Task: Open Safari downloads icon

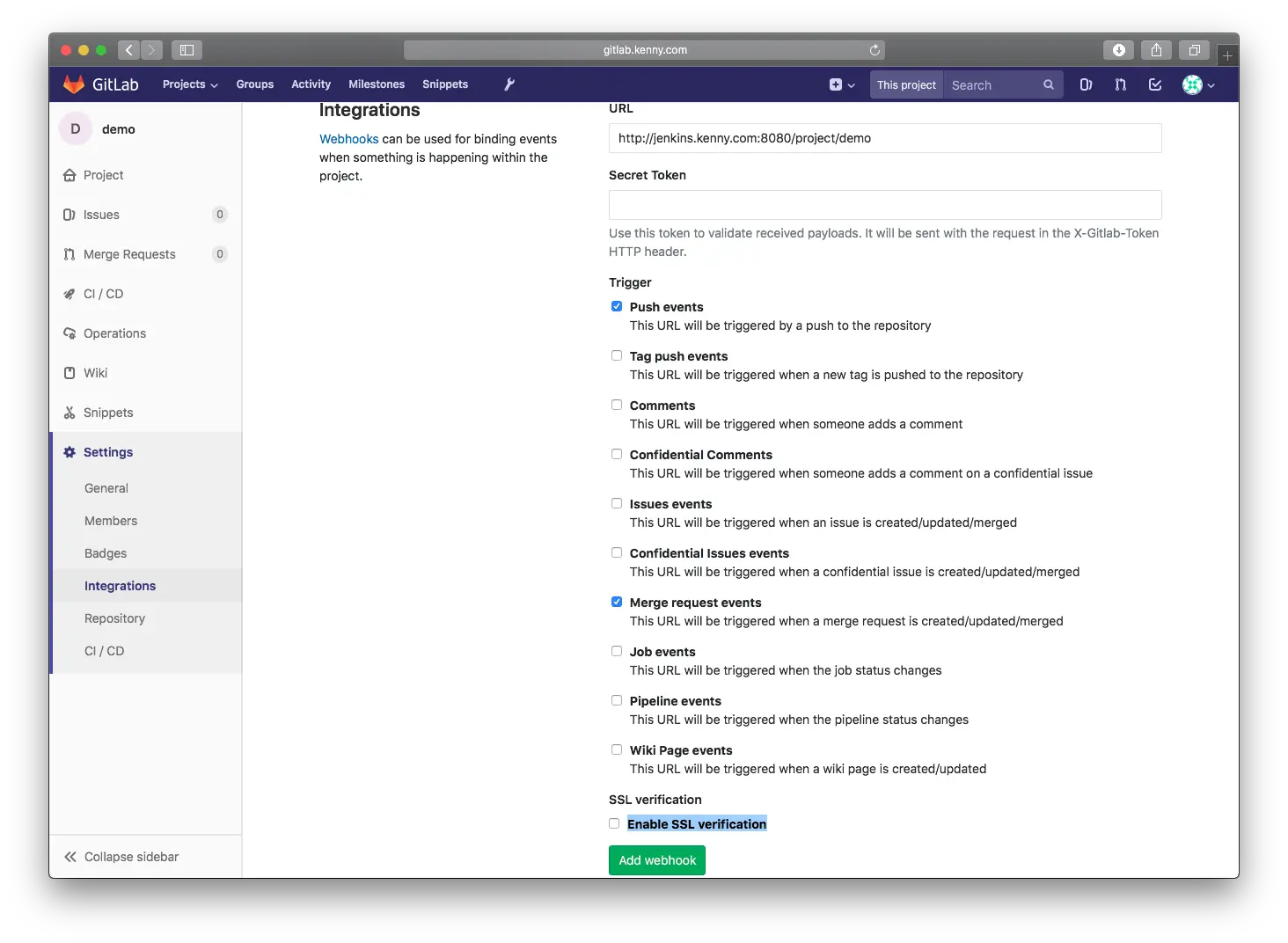Action: coord(1119,50)
